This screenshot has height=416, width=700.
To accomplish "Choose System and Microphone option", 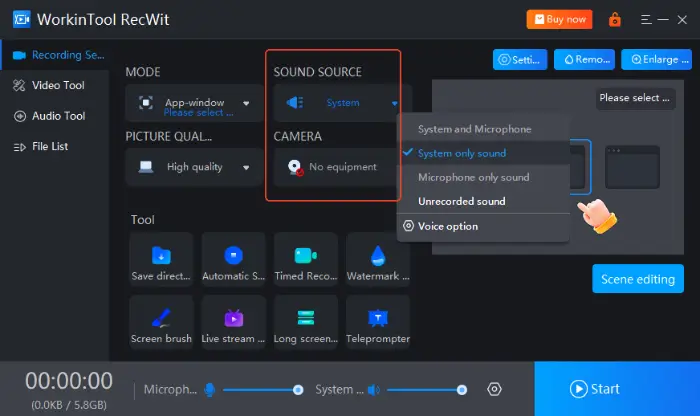I will tap(483, 129).
